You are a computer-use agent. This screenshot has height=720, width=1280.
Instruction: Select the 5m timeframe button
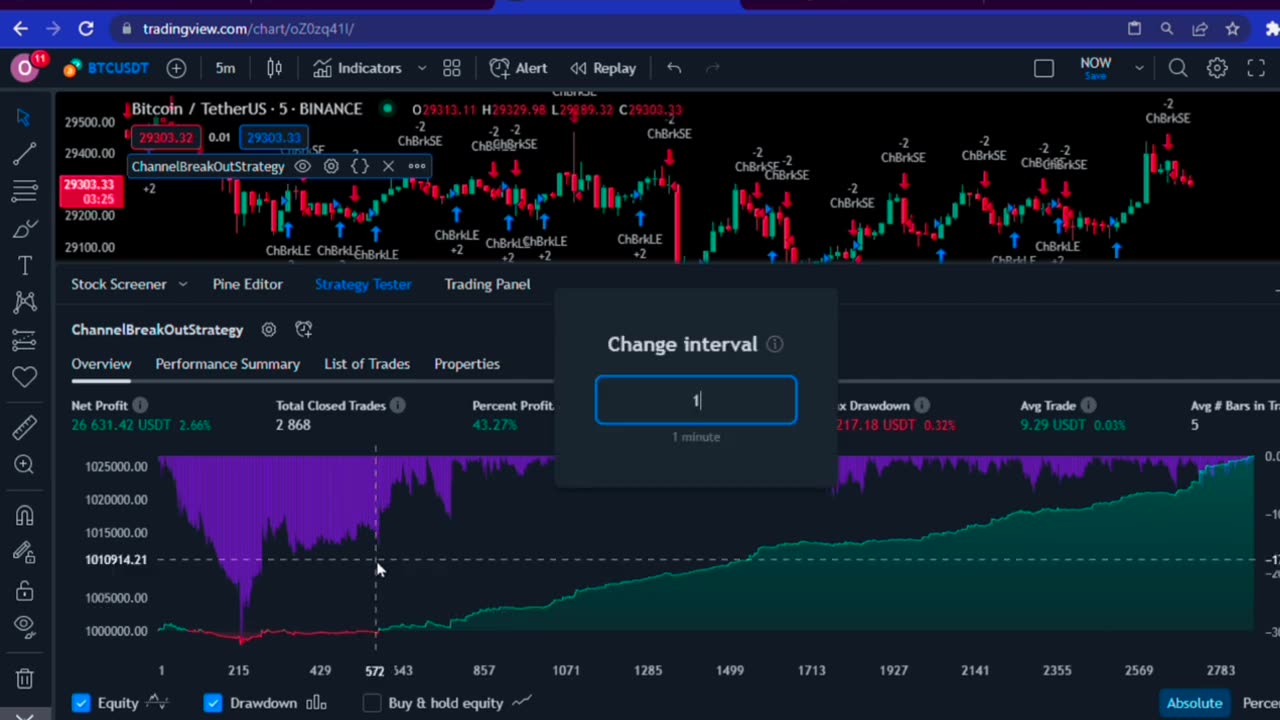point(225,68)
